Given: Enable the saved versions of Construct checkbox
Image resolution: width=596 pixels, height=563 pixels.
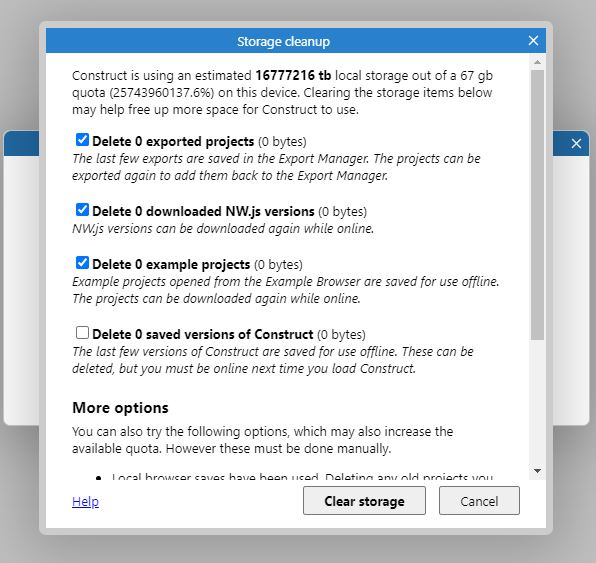Looking at the screenshot, I should pos(82,333).
